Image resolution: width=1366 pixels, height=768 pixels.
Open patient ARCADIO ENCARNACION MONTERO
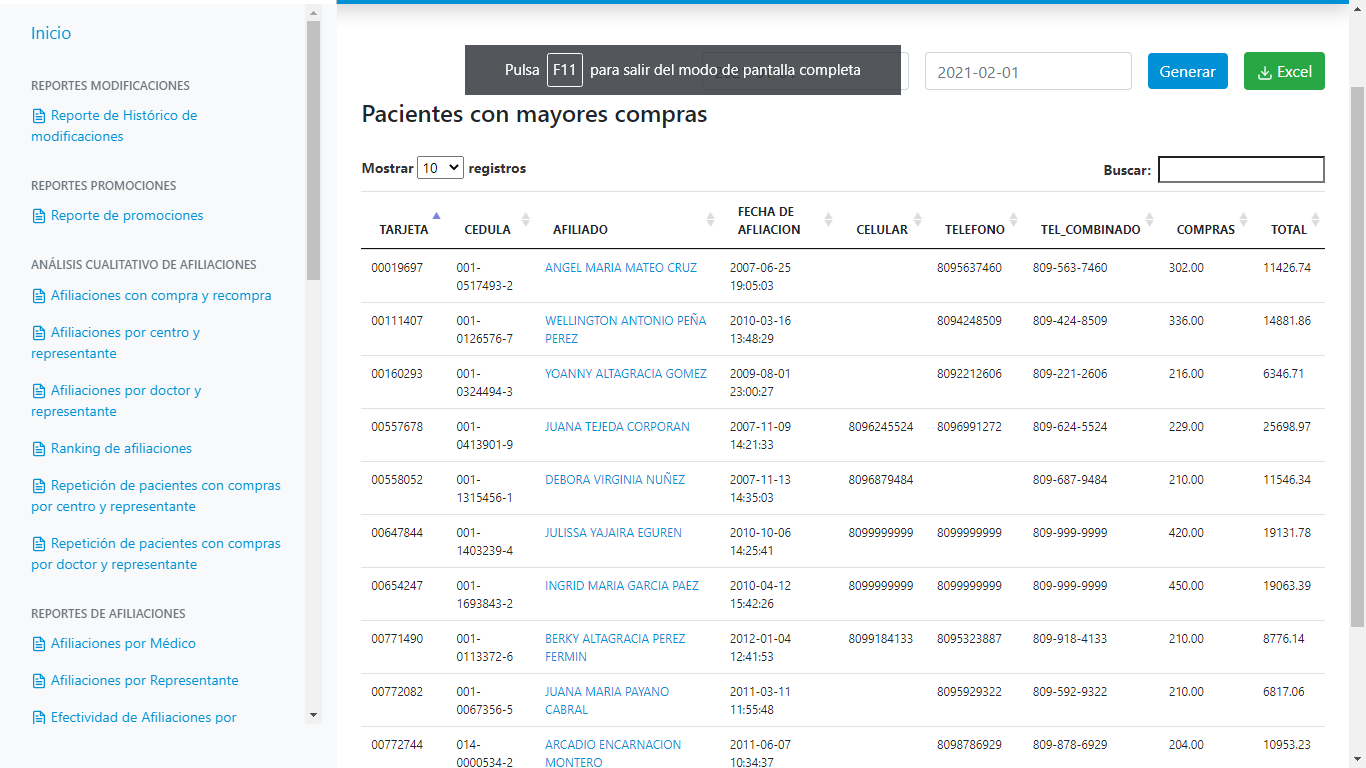coord(613,754)
